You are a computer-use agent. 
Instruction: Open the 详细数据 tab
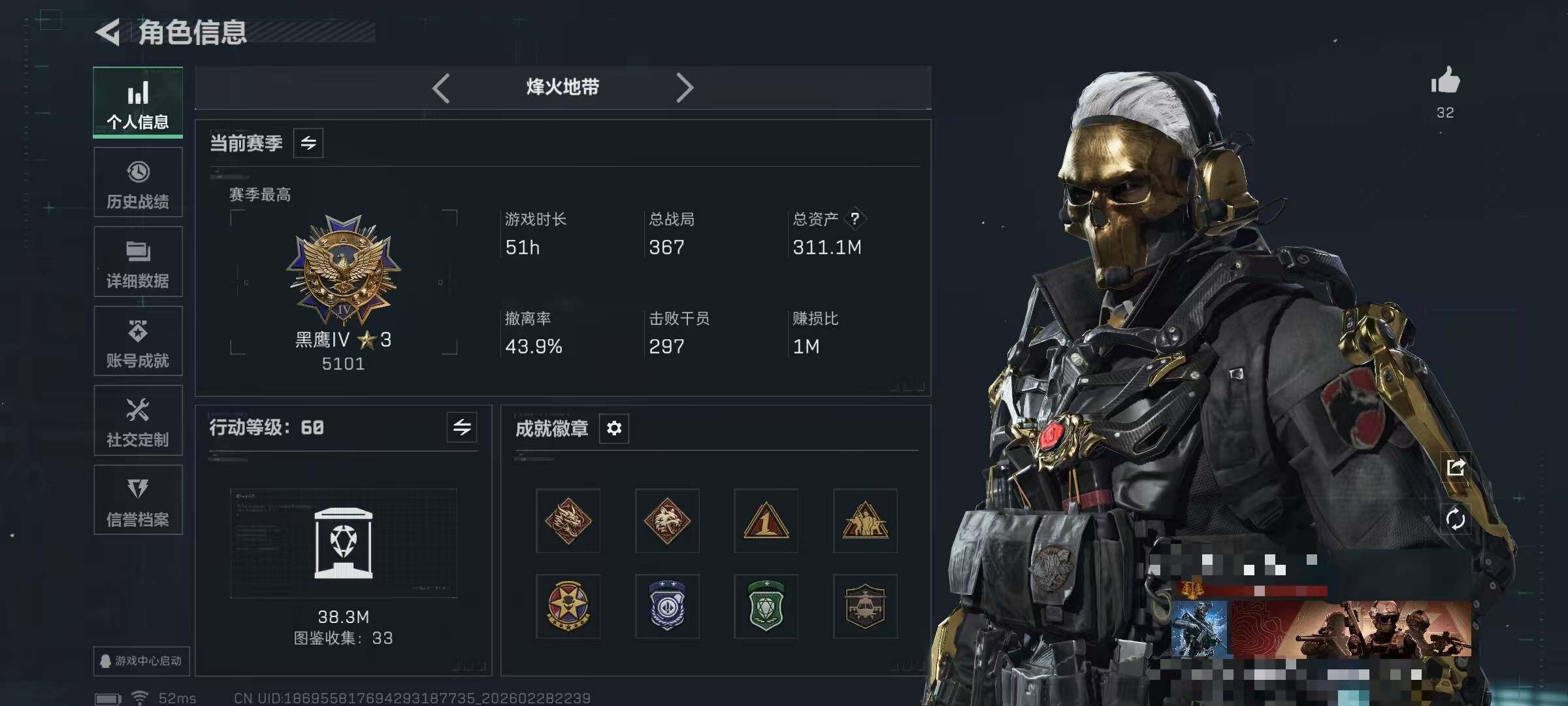[138, 261]
